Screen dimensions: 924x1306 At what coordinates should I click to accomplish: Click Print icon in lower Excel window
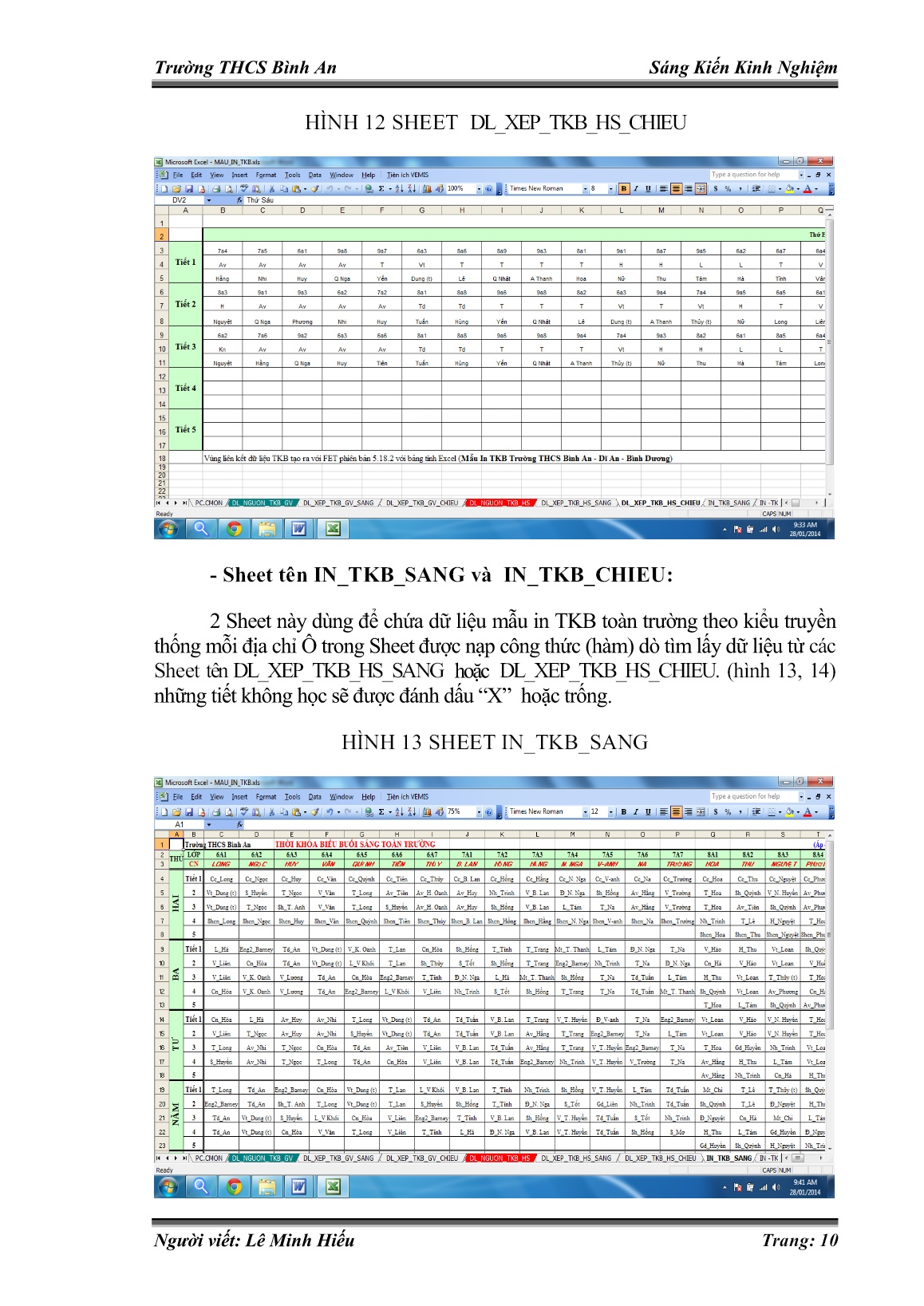[x=215, y=811]
